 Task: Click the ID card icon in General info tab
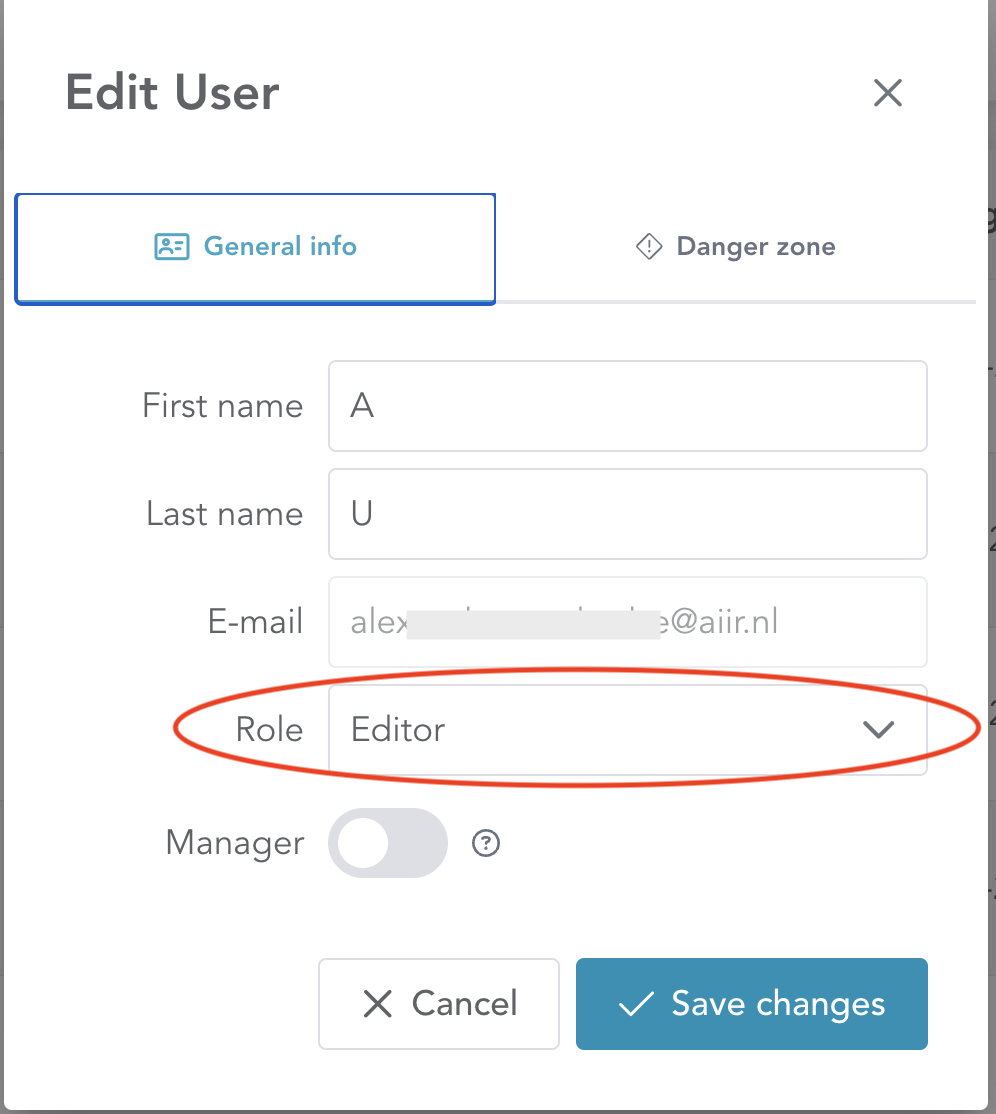click(172, 246)
